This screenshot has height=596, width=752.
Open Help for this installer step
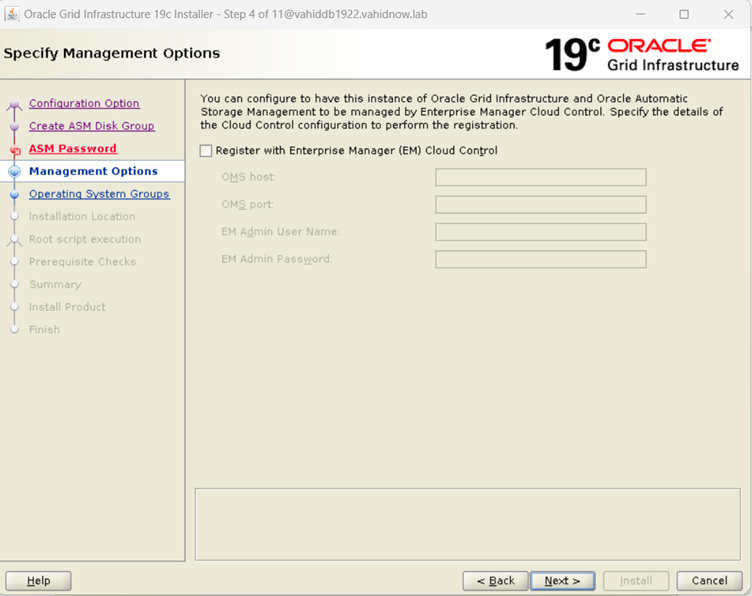coord(38,581)
